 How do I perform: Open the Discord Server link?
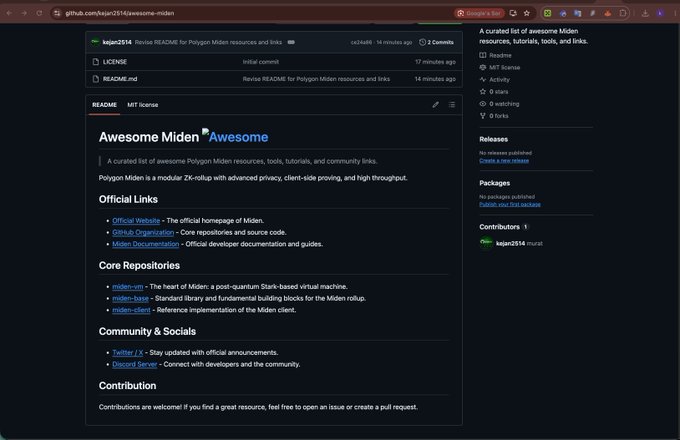(135, 364)
